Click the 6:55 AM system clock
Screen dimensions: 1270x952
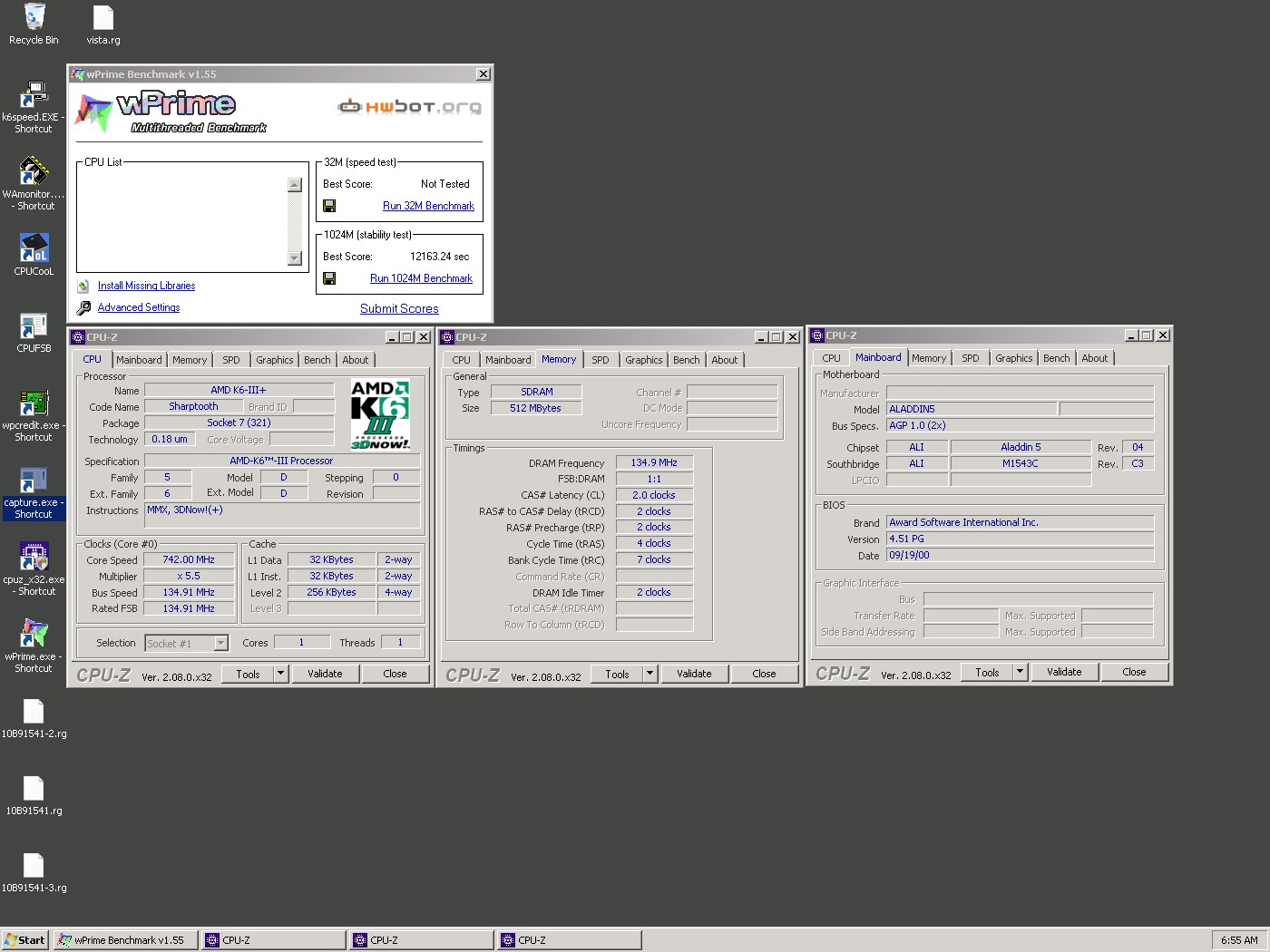click(x=1239, y=940)
